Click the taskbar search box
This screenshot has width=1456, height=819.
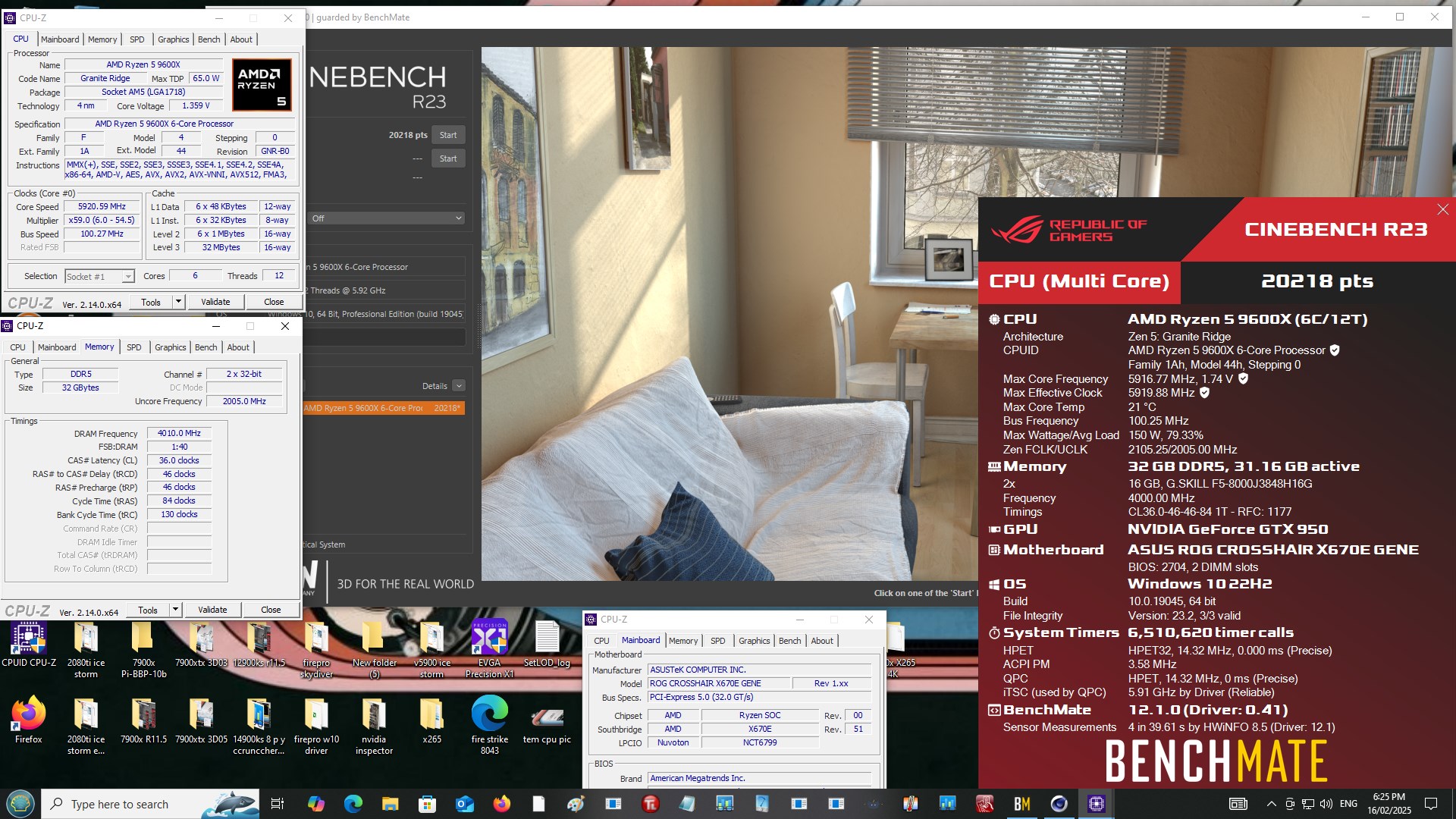point(151,804)
